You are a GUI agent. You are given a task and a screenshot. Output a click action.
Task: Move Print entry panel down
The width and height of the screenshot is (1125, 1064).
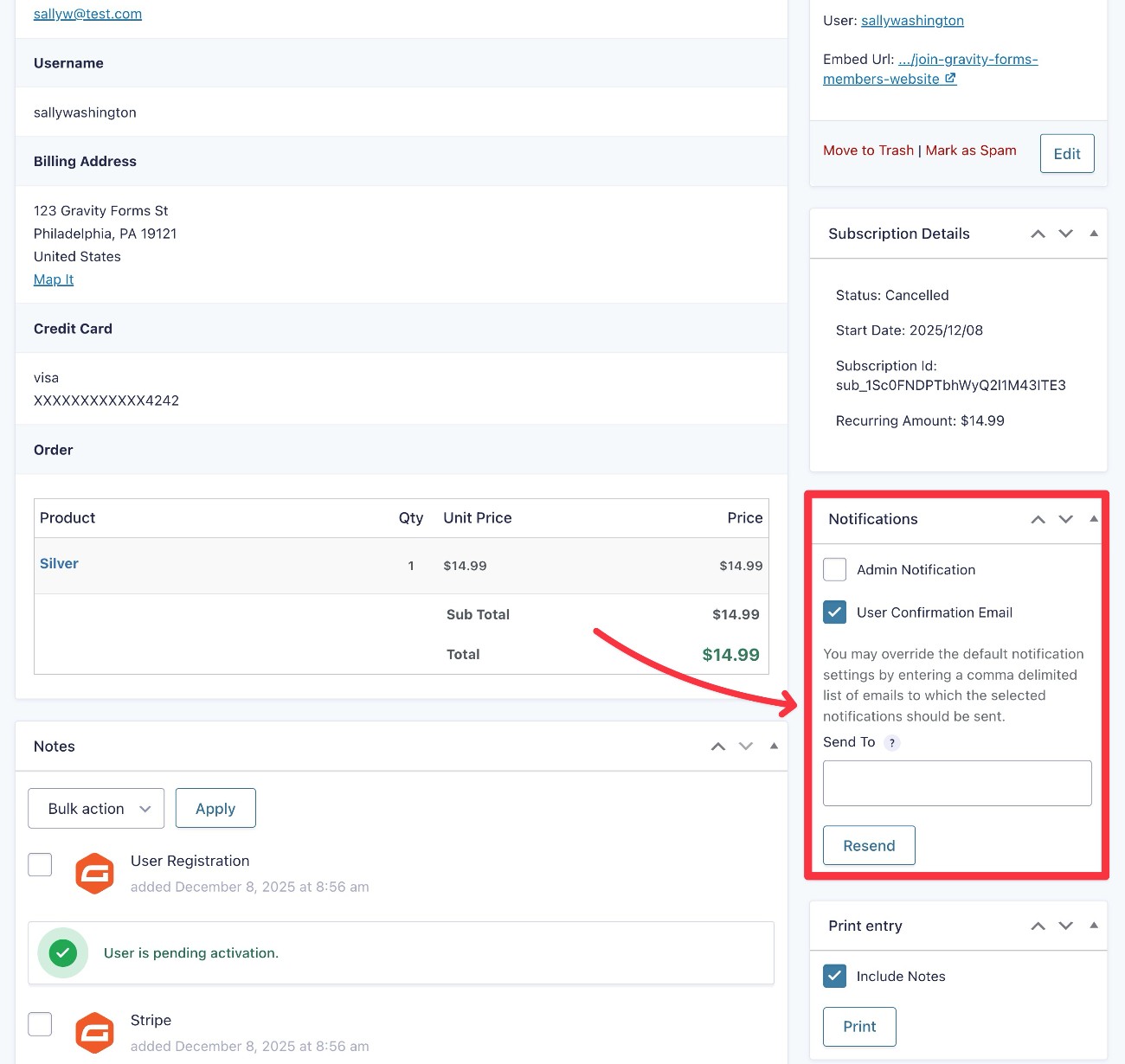pyautogui.click(x=1066, y=926)
